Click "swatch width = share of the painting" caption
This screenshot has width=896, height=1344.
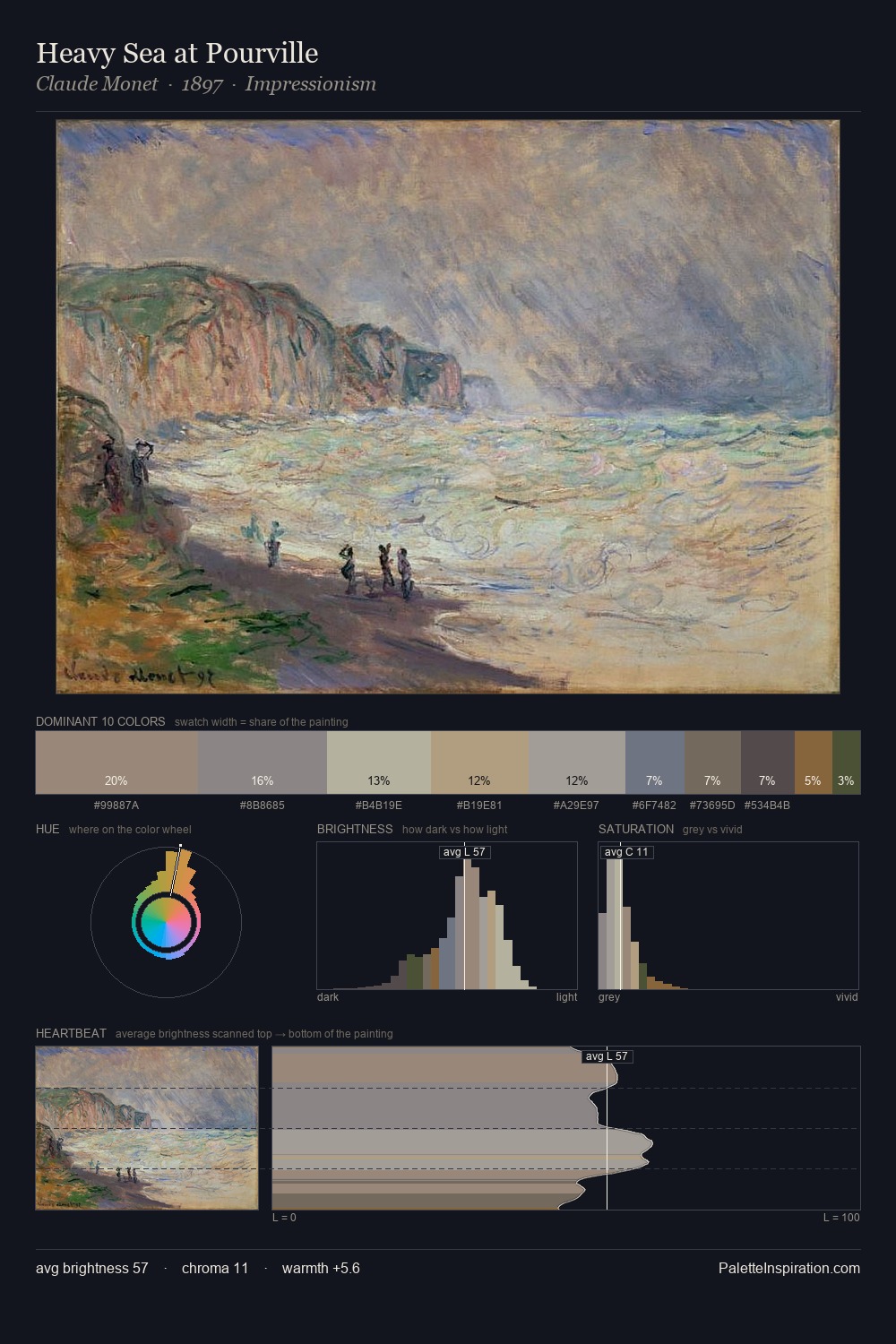tap(262, 722)
